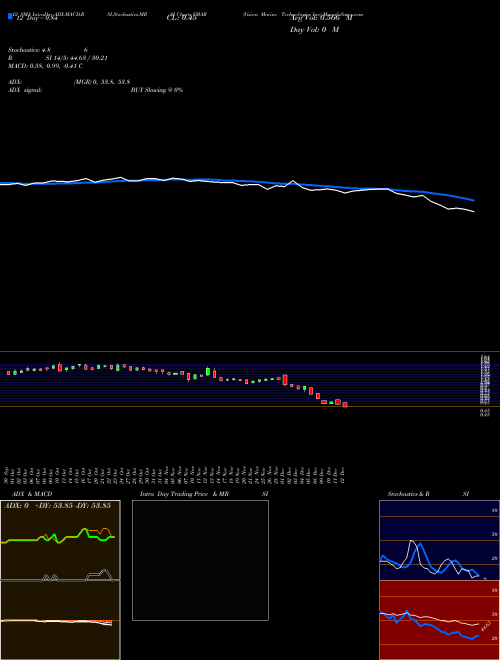Click the last red candlestick on the price chart
This screenshot has height=660, width=500.
click(345, 405)
